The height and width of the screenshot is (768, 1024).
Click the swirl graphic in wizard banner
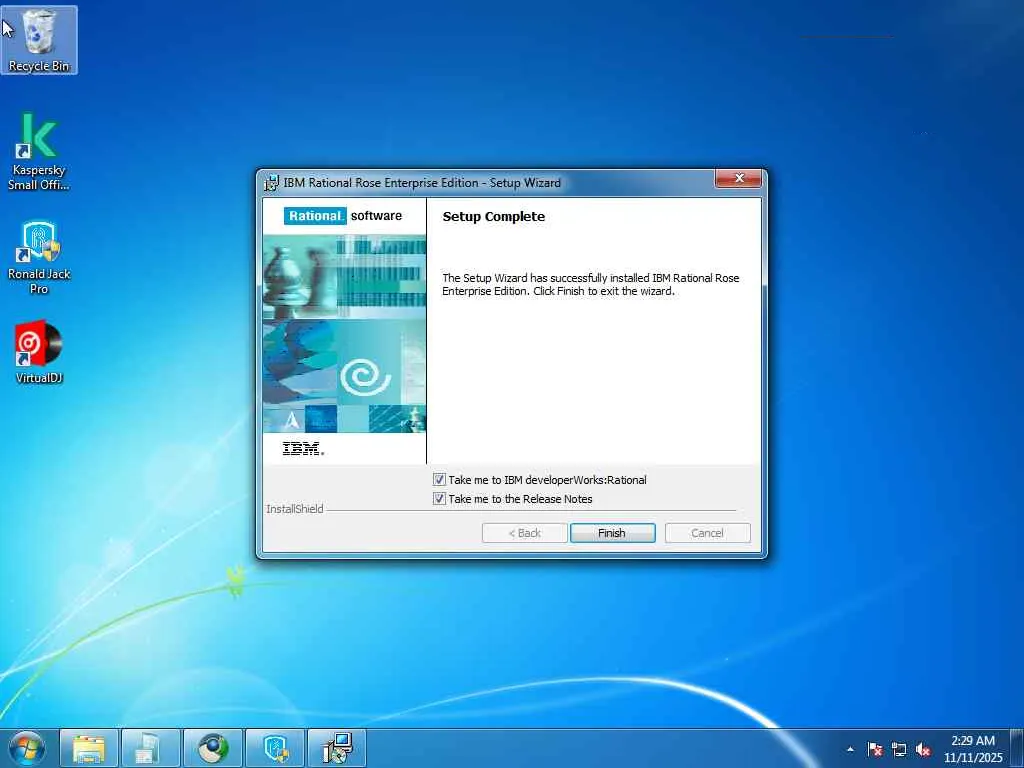tap(365, 377)
